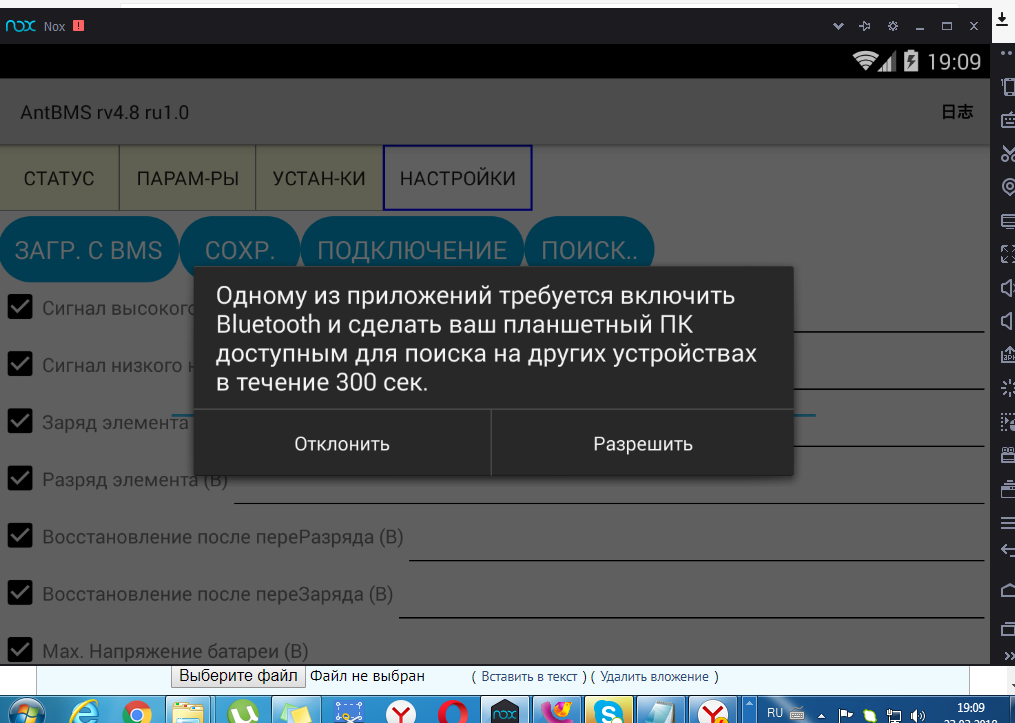Click the scissors screenshot icon in Nox sidebar

tap(1007, 153)
